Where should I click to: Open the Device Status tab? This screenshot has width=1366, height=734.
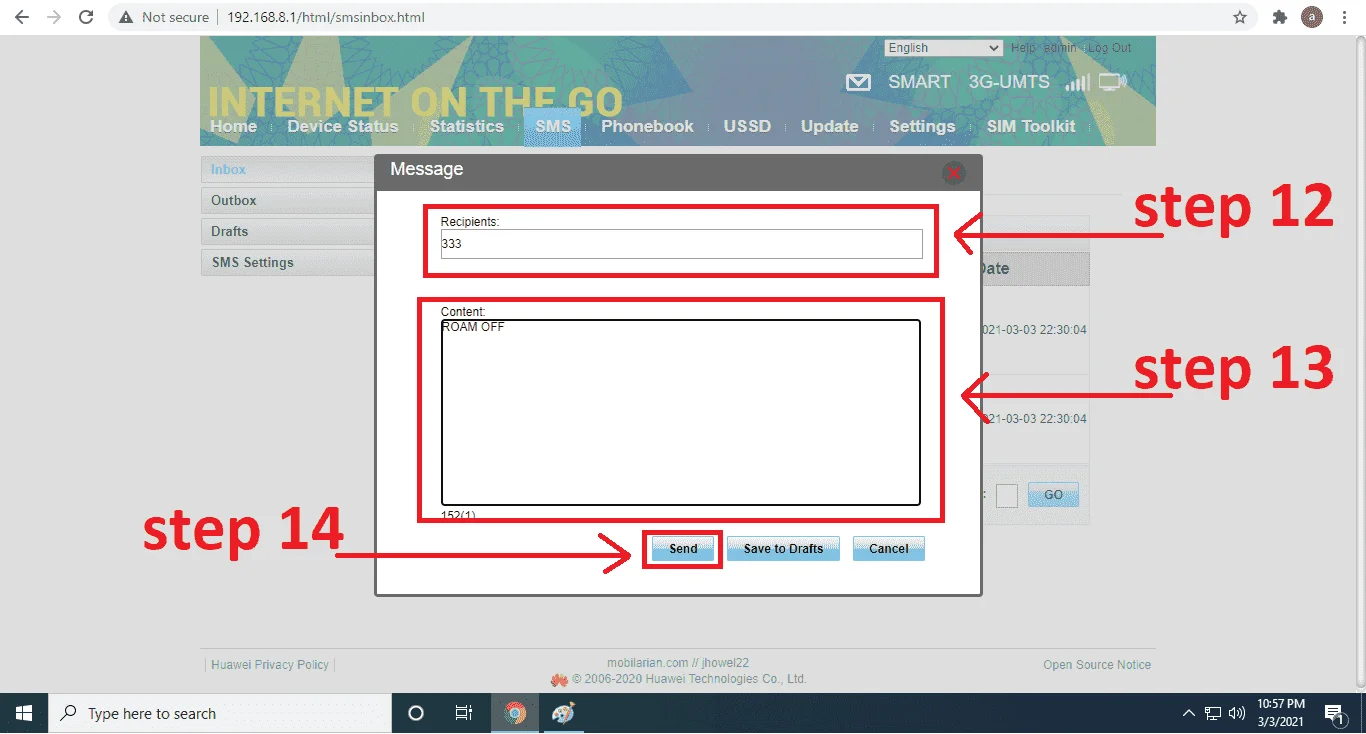(x=343, y=126)
